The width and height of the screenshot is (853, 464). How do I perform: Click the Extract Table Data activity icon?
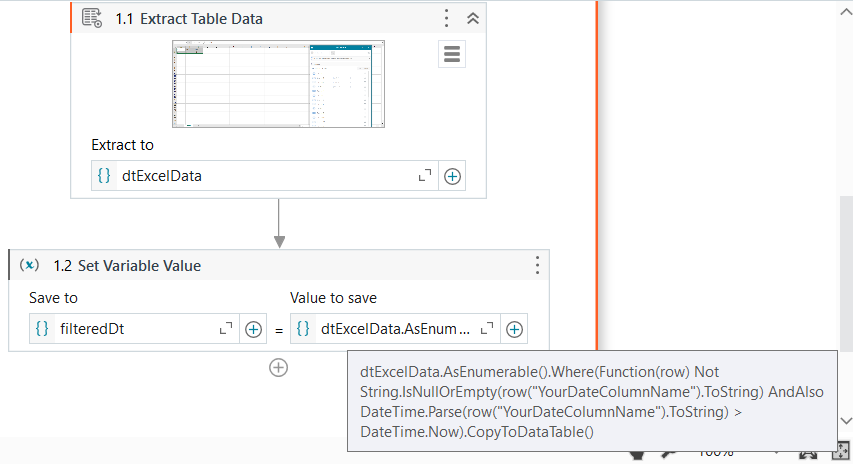click(92, 18)
